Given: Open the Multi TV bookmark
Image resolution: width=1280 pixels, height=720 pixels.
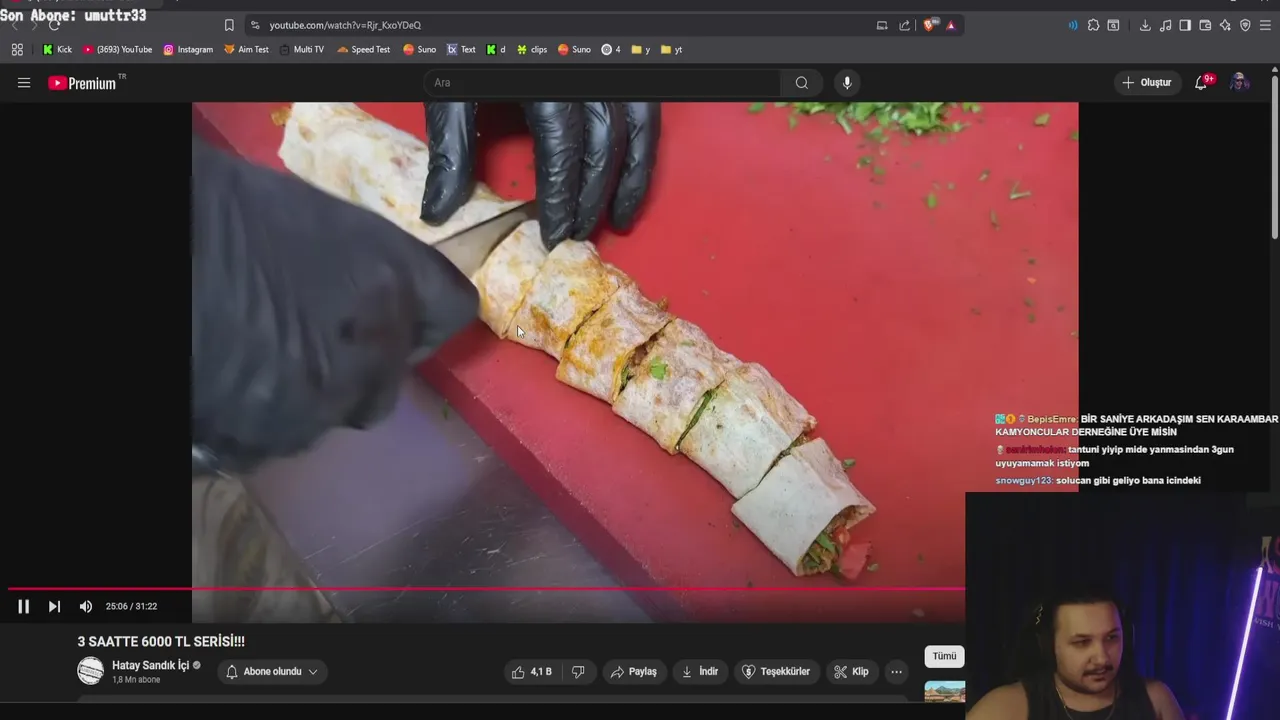Looking at the screenshot, I should [x=302, y=49].
